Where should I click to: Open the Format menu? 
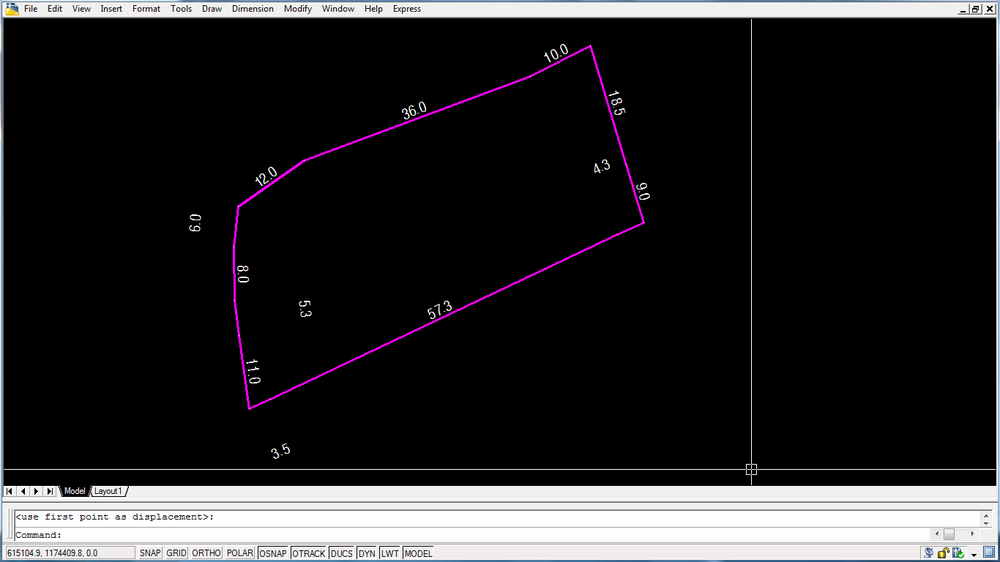tap(146, 9)
